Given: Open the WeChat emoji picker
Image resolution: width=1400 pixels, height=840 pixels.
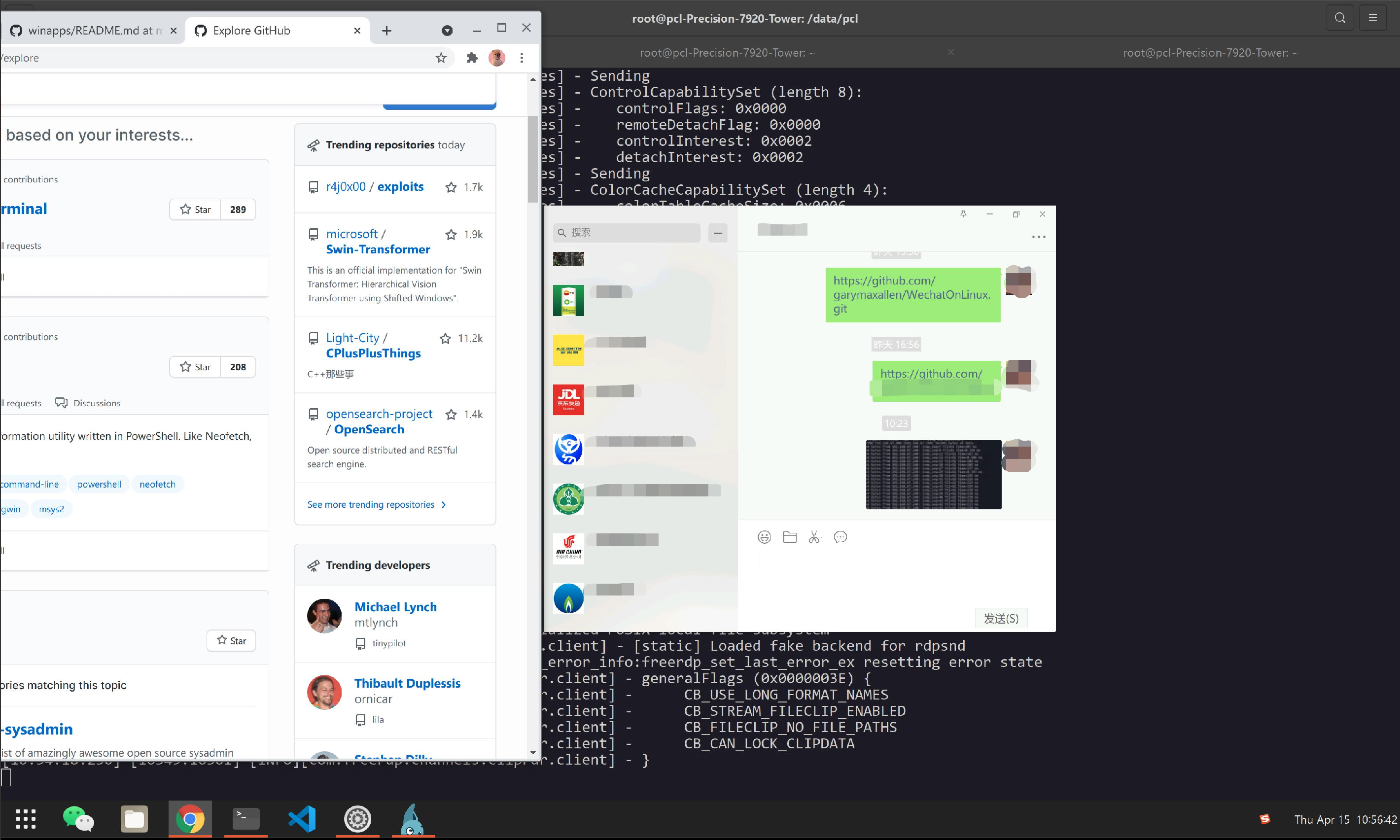Looking at the screenshot, I should (764, 537).
